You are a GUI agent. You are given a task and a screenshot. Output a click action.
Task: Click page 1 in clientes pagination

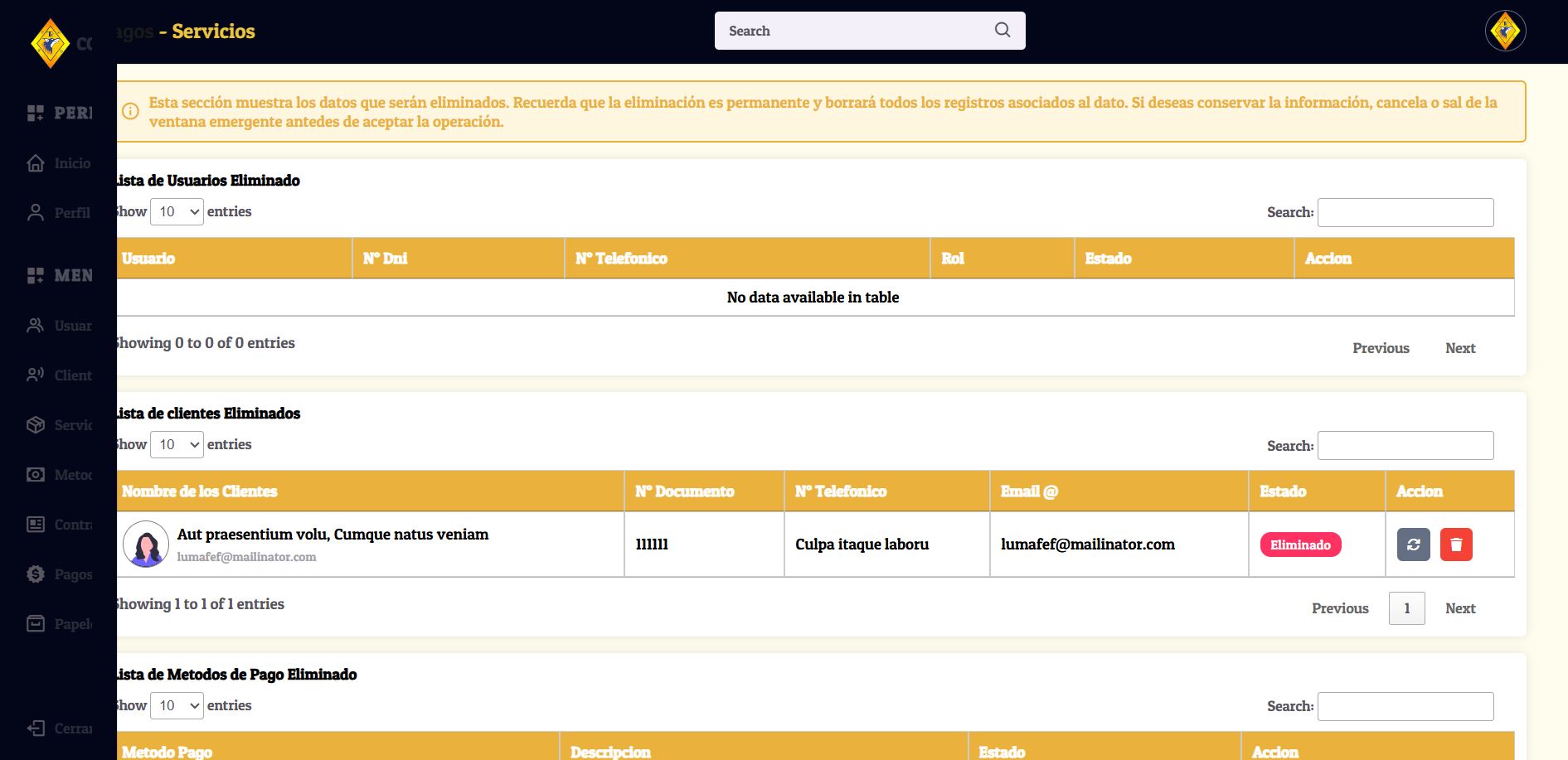point(1406,608)
